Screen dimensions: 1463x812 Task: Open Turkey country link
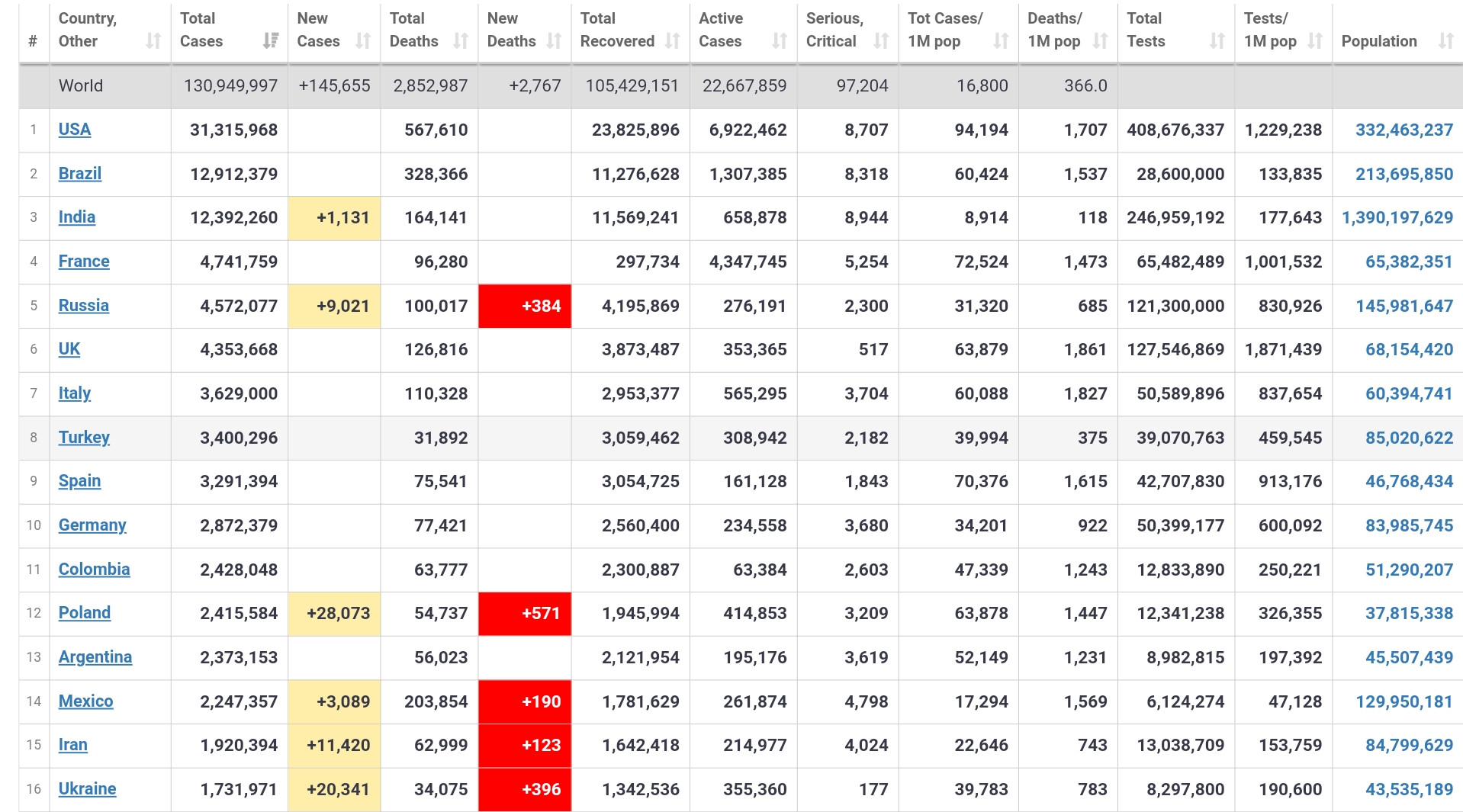point(84,438)
